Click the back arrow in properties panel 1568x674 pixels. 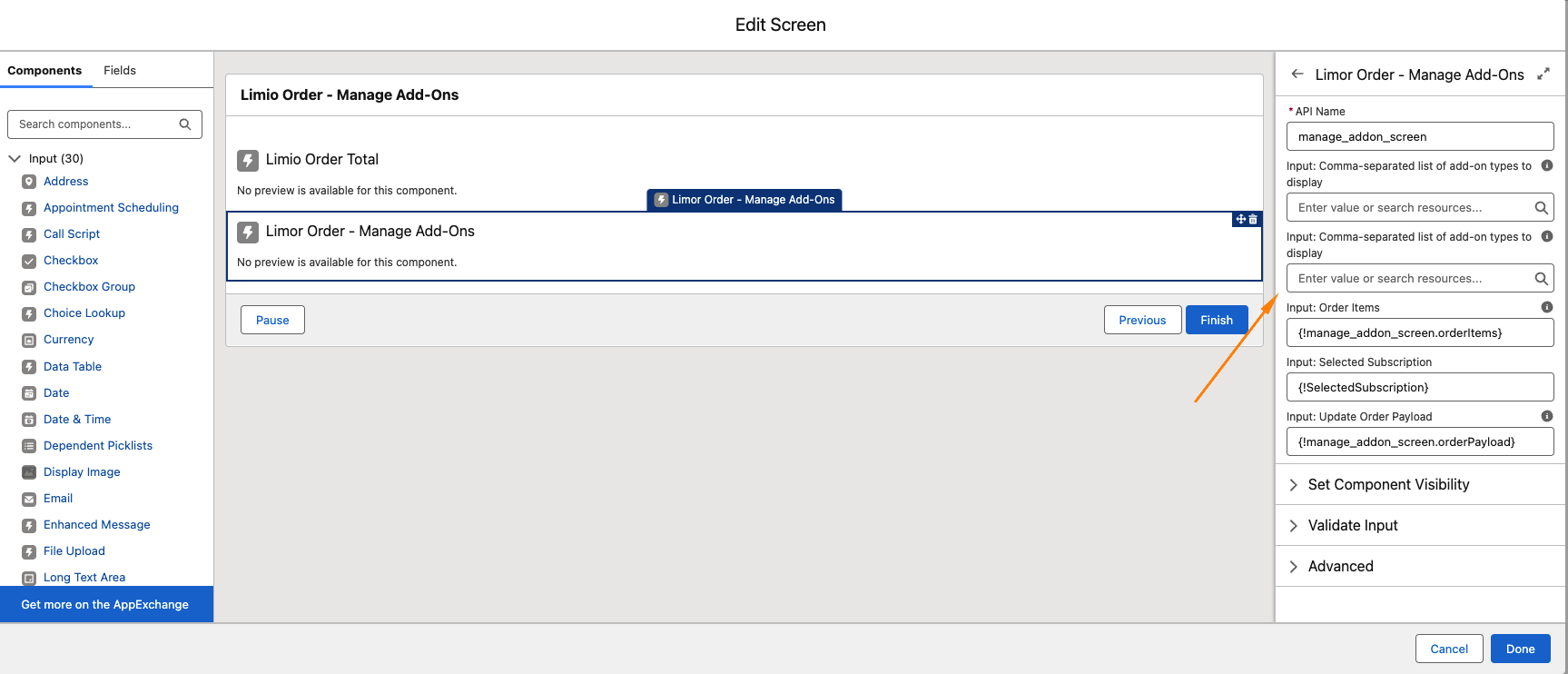(x=1297, y=74)
